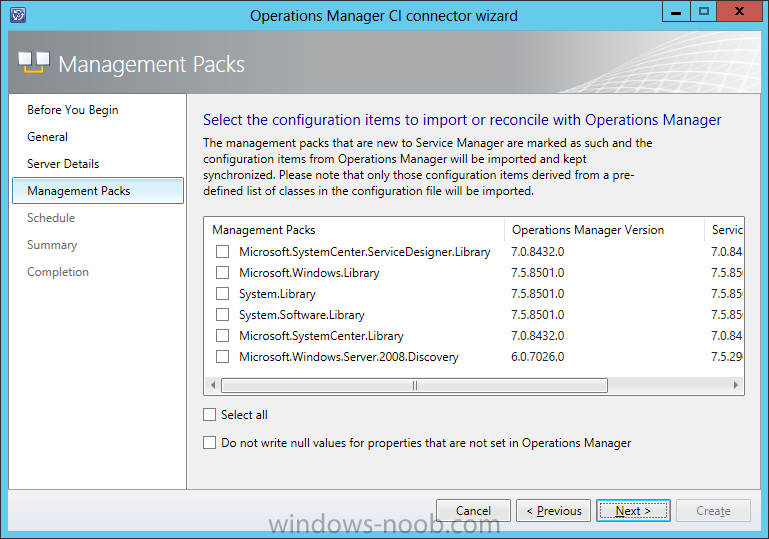Open the Server Details step

[x=63, y=164]
